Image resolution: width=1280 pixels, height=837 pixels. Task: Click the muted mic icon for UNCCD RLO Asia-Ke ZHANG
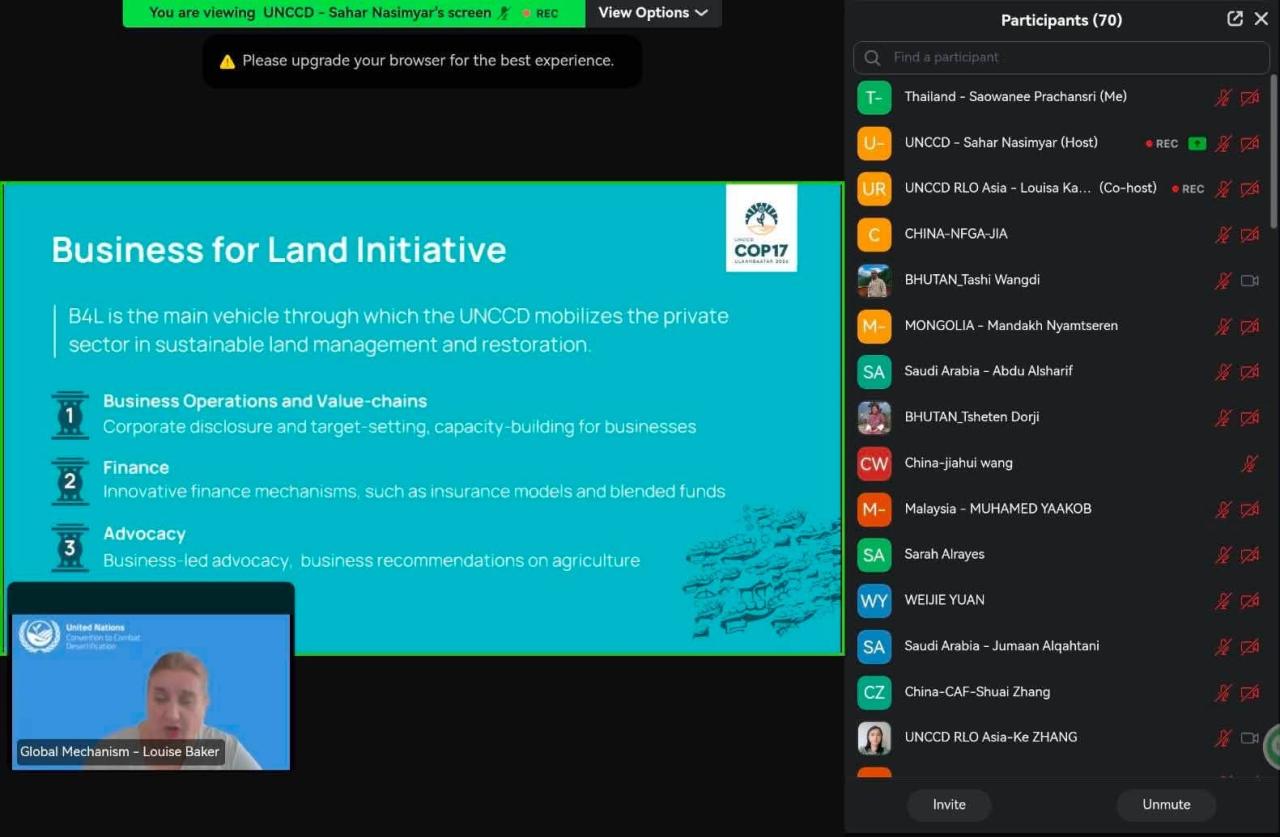pyautogui.click(x=1223, y=738)
